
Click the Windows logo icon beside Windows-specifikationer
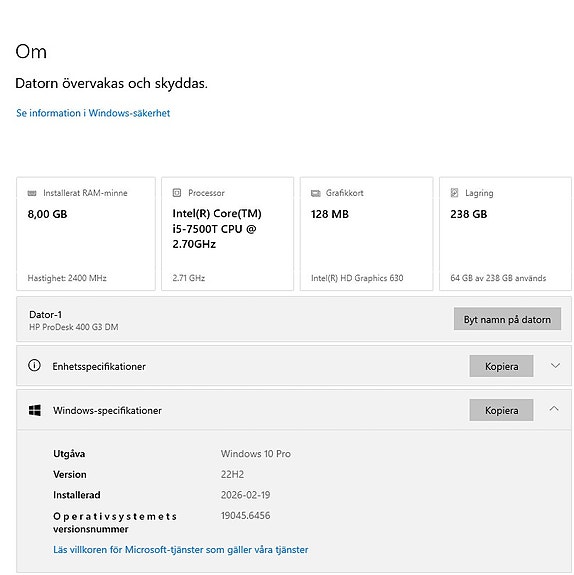(x=35, y=410)
